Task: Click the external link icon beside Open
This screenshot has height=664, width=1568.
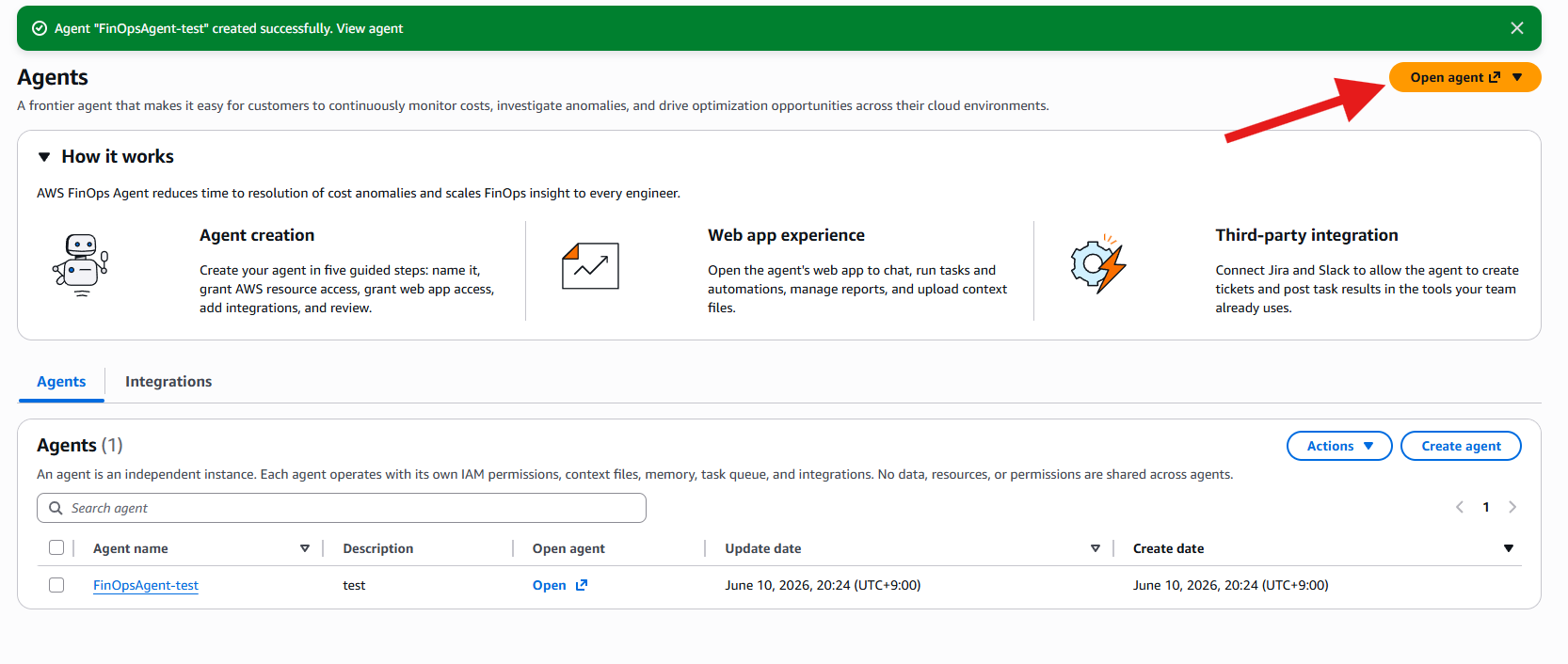Action: point(582,585)
